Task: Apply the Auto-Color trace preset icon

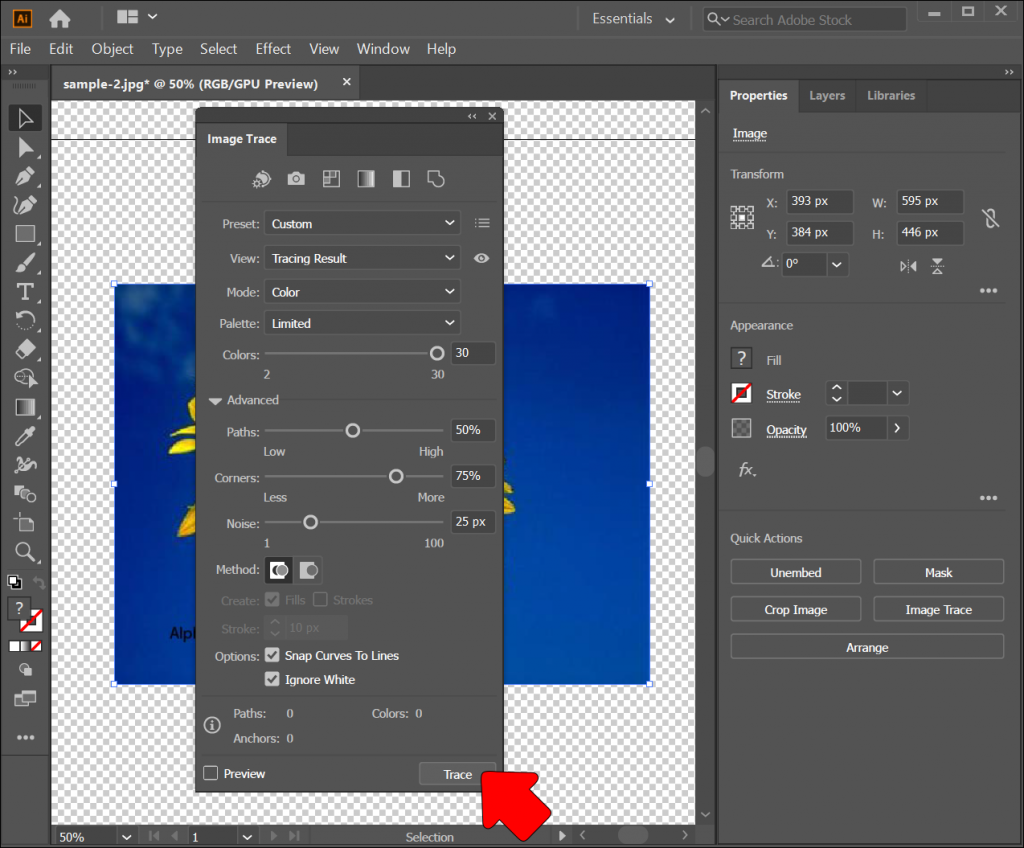Action: (x=260, y=178)
